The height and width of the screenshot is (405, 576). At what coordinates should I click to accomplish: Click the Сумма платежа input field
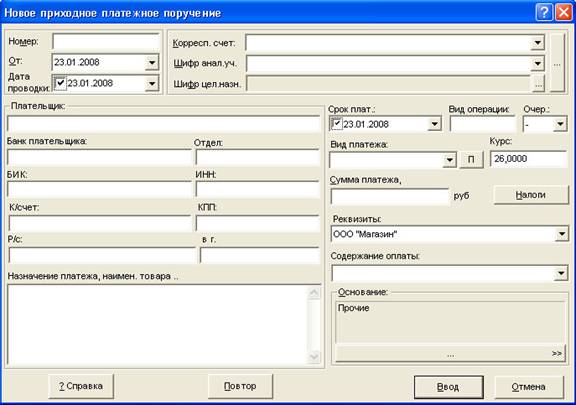pyautogui.click(x=390, y=196)
